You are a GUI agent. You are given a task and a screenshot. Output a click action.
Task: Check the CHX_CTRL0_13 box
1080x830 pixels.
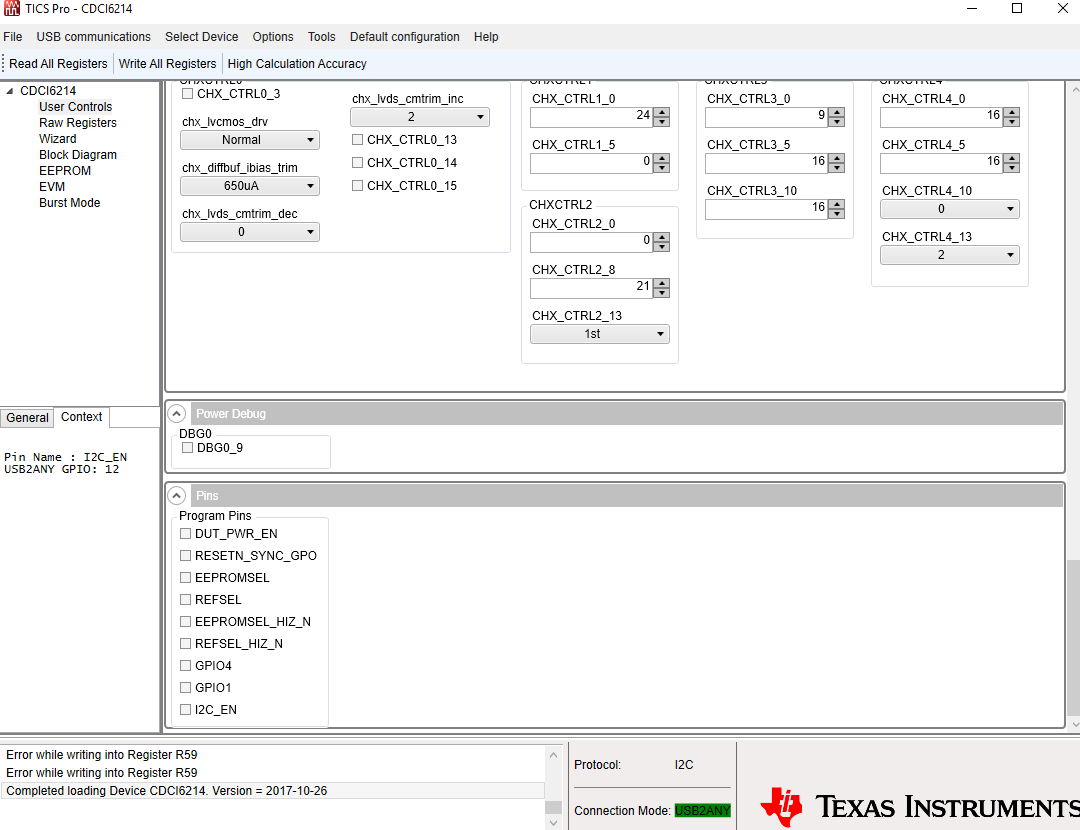(357, 140)
